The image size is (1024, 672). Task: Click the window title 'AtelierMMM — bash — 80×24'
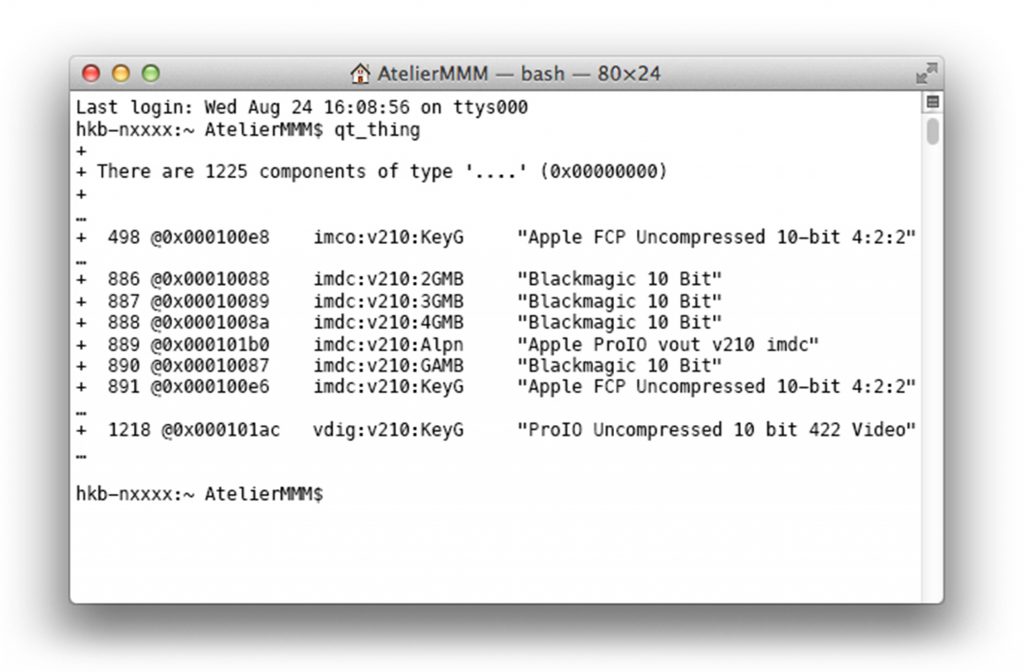tap(519, 73)
